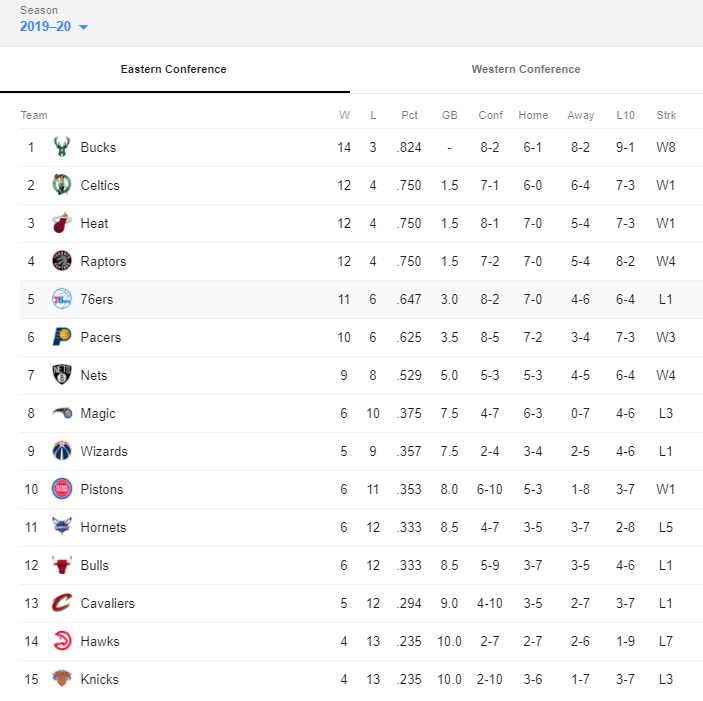Open the Season 2019–20 dropdown
The image size is (703, 701).
(54, 26)
